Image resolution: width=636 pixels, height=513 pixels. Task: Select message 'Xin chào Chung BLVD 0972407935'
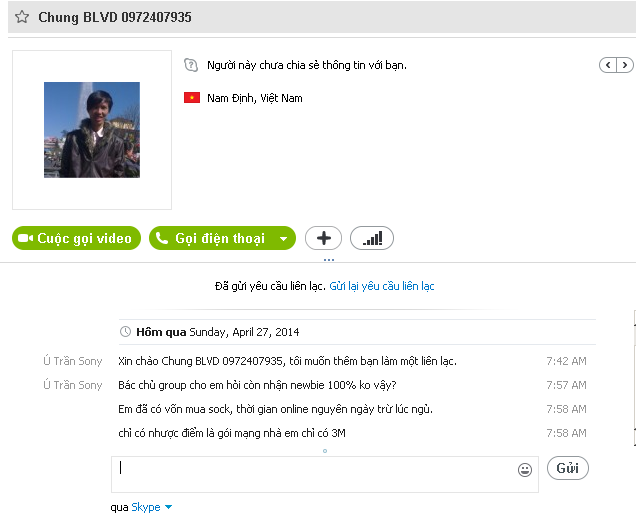[x=288, y=361]
